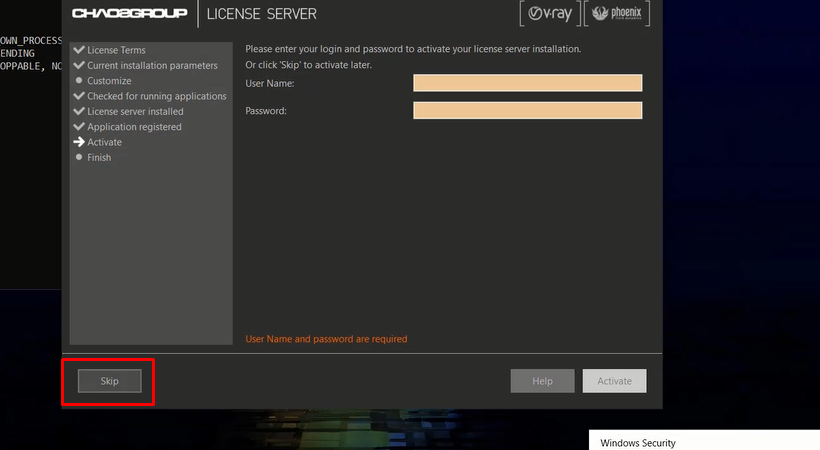Click the Phoenix logo in header
The height and width of the screenshot is (450, 820).
click(x=617, y=14)
